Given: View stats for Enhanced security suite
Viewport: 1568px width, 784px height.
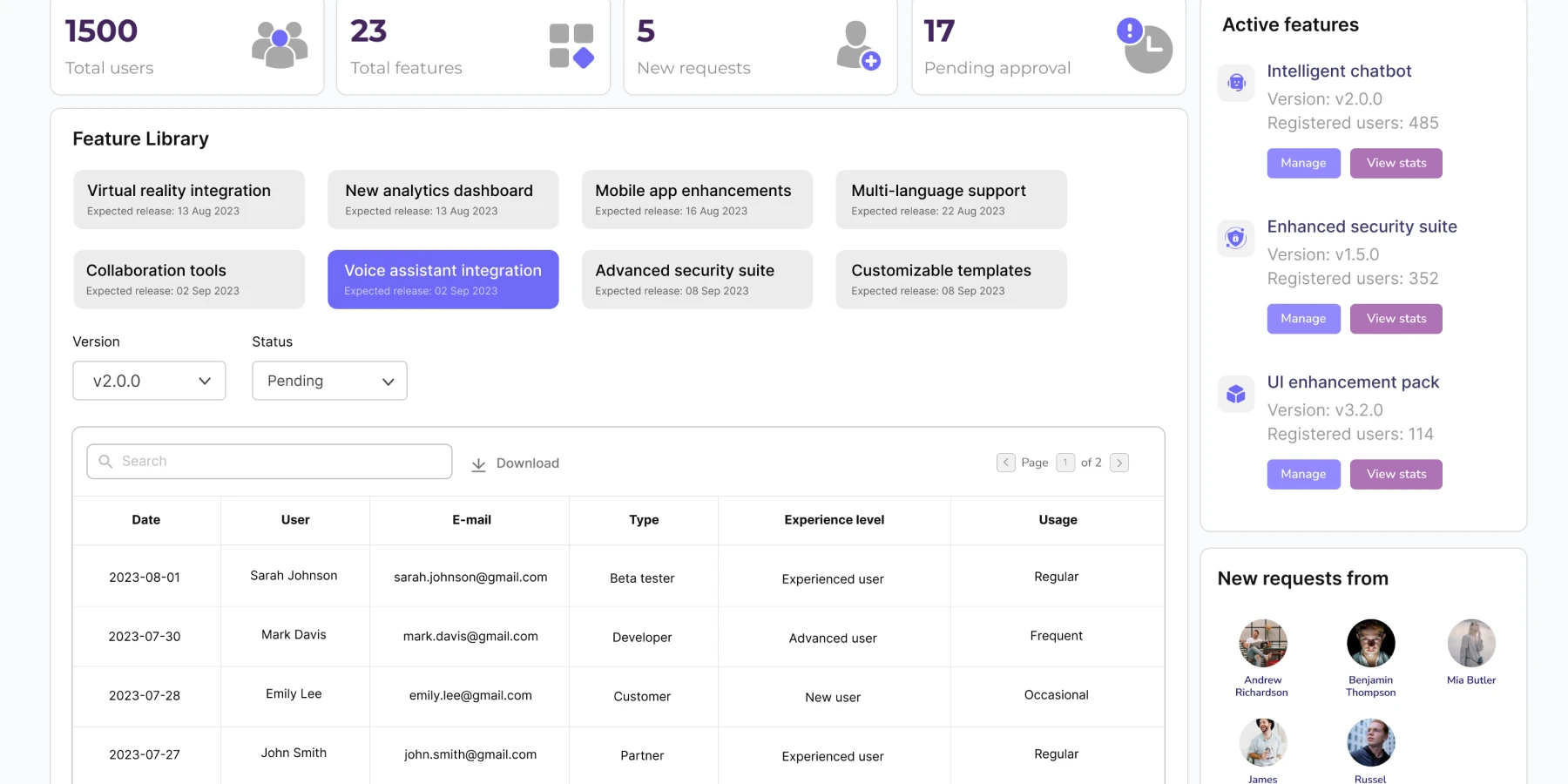Looking at the screenshot, I should pos(1396,319).
